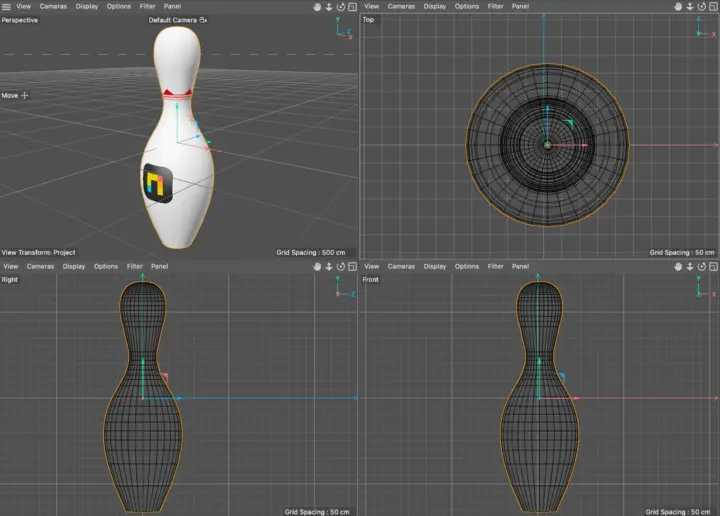Click the Front viewport label
The image size is (720, 516).
click(371, 280)
